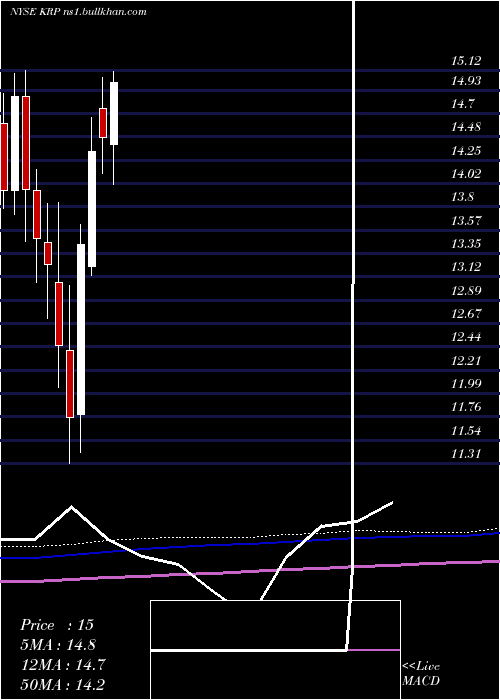Screen dimensions: 500x700
Task: Click the Price : 15 readout
Action: [57, 625]
